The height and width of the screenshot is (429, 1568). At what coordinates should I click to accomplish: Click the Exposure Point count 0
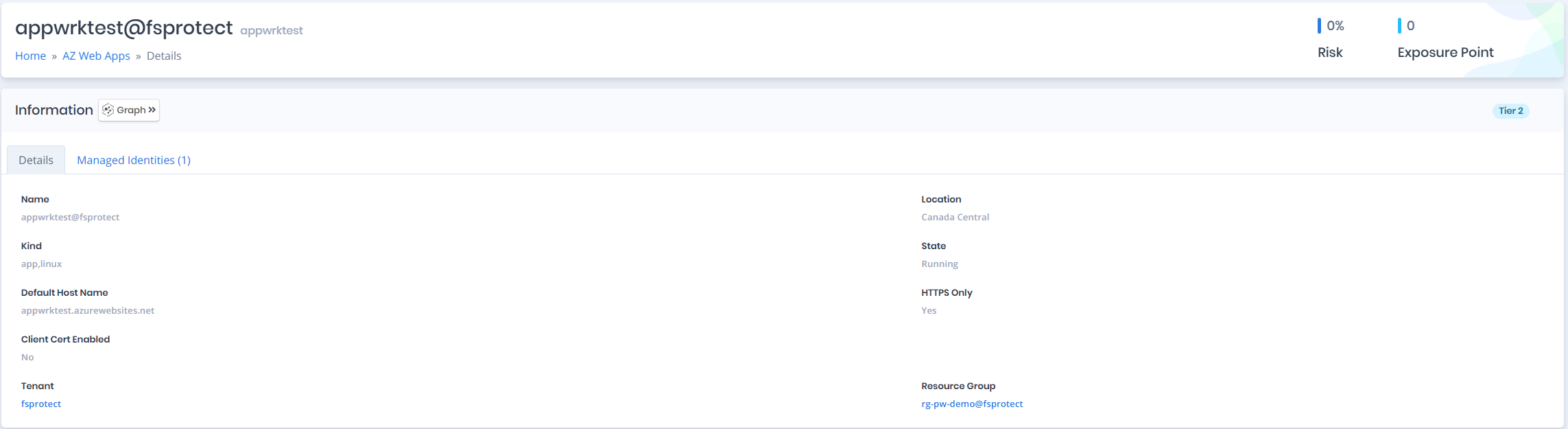(x=1410, y=25)
